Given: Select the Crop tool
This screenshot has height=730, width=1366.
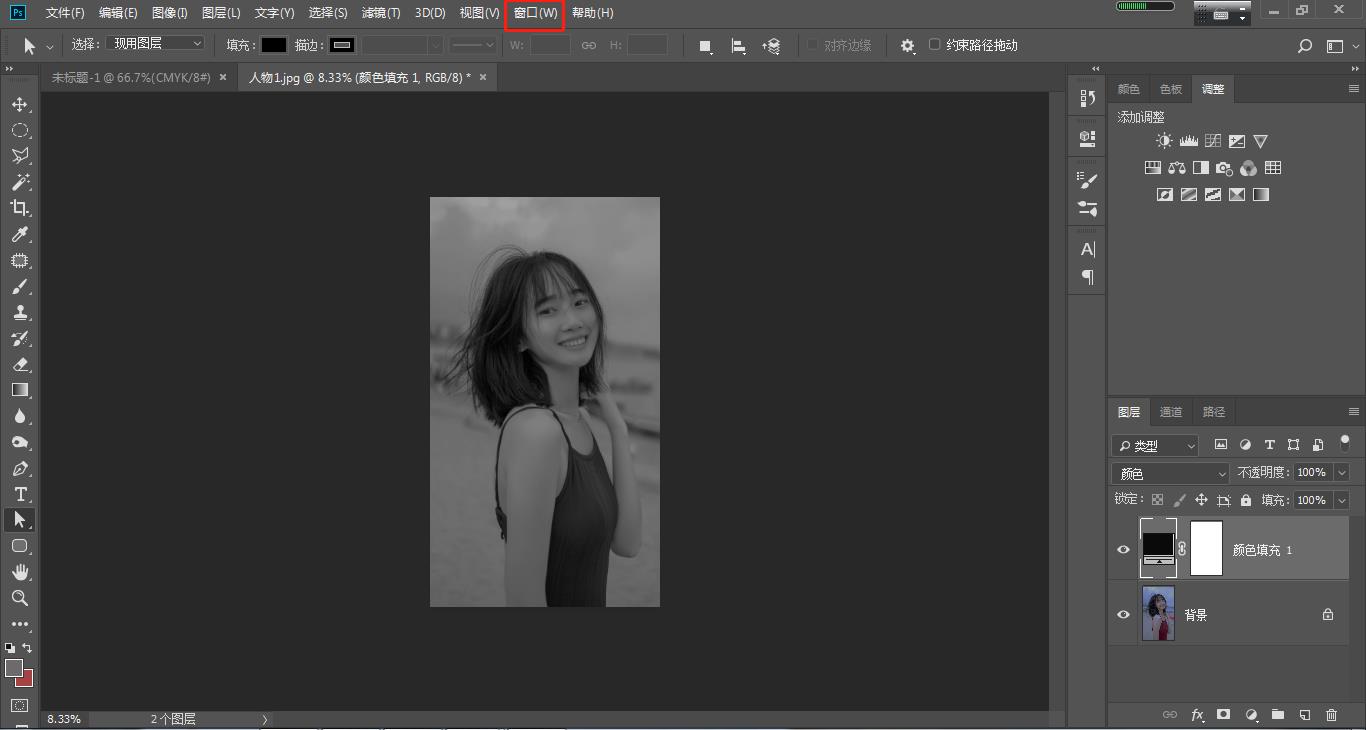Looking at the screenshot, I should [20, 208].
